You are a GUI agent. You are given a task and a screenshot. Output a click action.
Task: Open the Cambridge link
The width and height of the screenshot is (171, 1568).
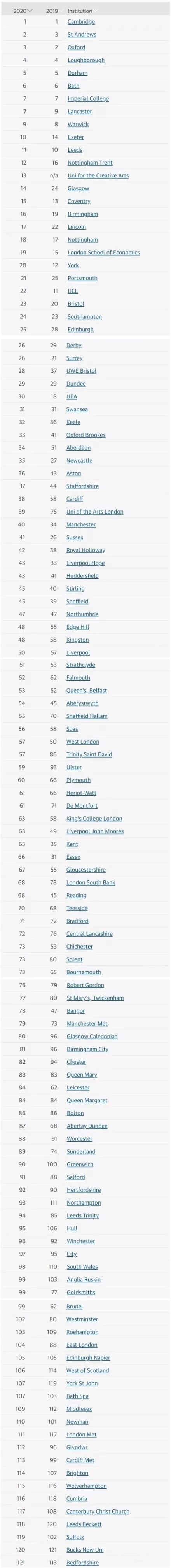81,22
